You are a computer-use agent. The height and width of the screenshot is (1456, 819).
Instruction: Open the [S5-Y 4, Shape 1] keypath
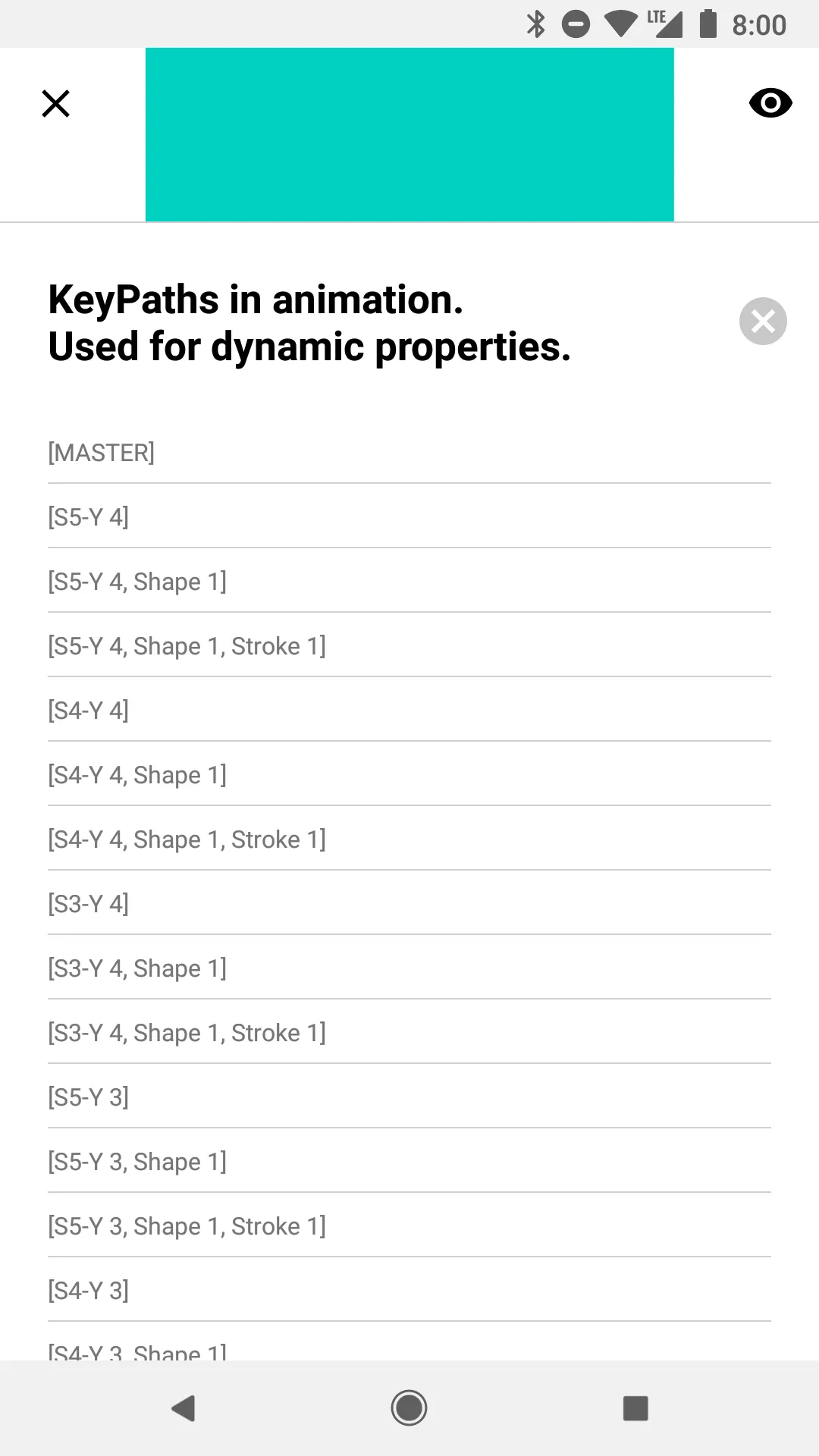click(409, 581)
